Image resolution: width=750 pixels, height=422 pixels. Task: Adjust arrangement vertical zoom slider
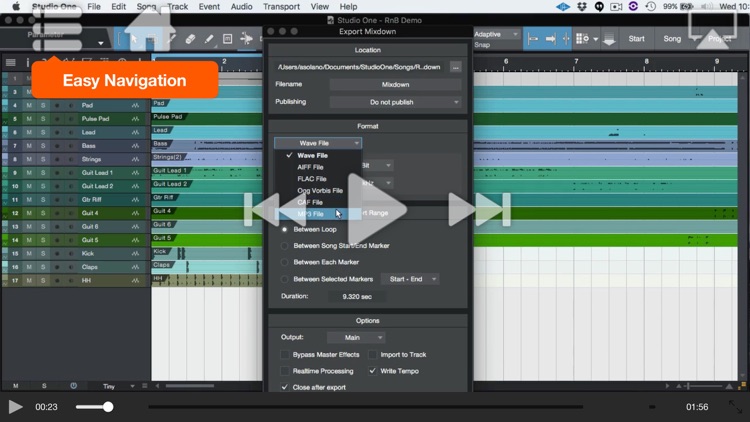click(x=704, y=386)
